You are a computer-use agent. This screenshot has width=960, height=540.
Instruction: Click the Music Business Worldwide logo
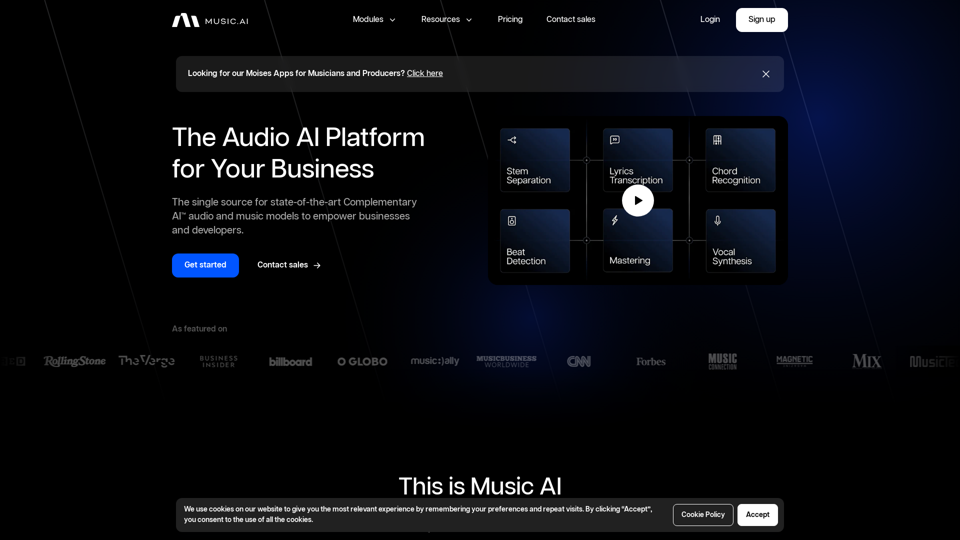[506, 361]
